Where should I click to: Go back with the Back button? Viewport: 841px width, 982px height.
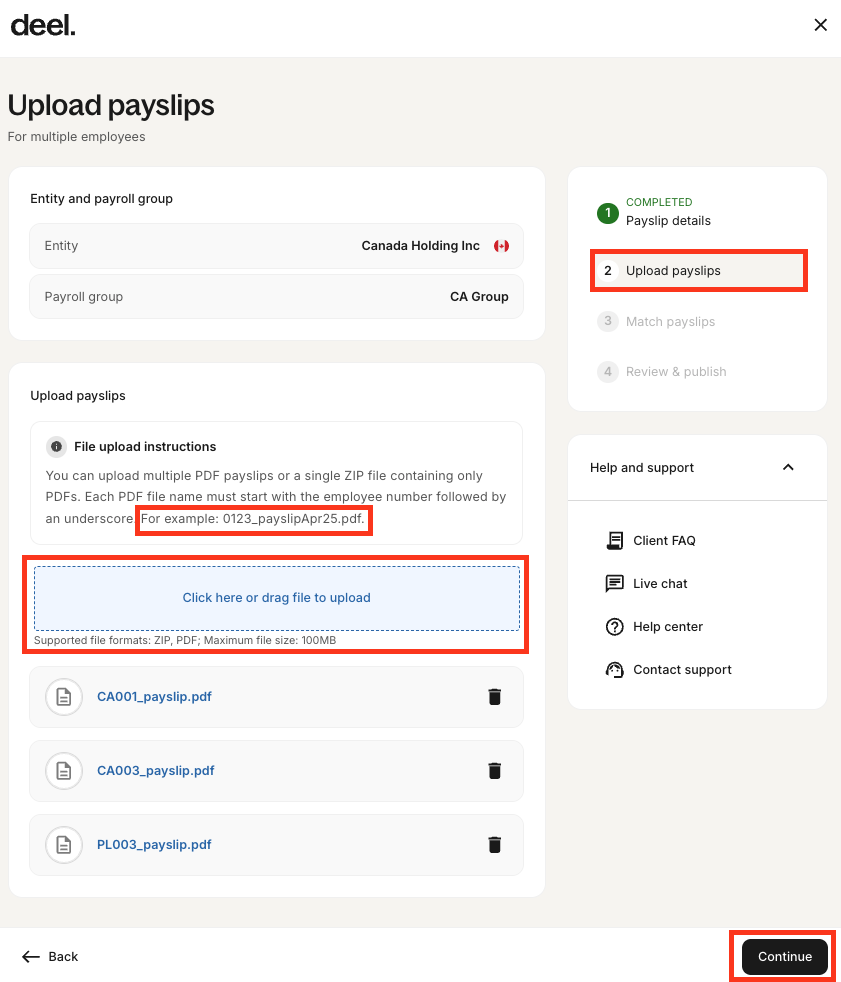click(50, 957)
